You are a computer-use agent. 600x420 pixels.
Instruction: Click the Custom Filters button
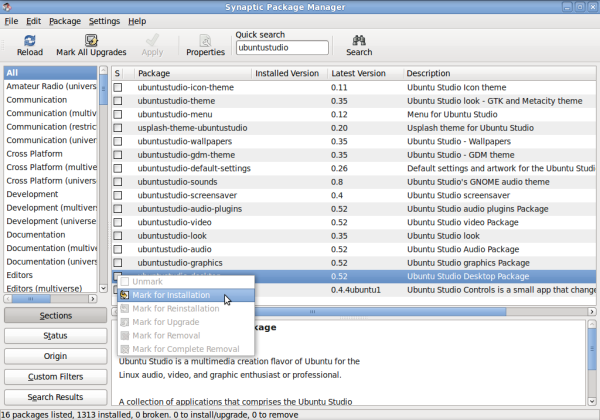(x=55, y=377)
